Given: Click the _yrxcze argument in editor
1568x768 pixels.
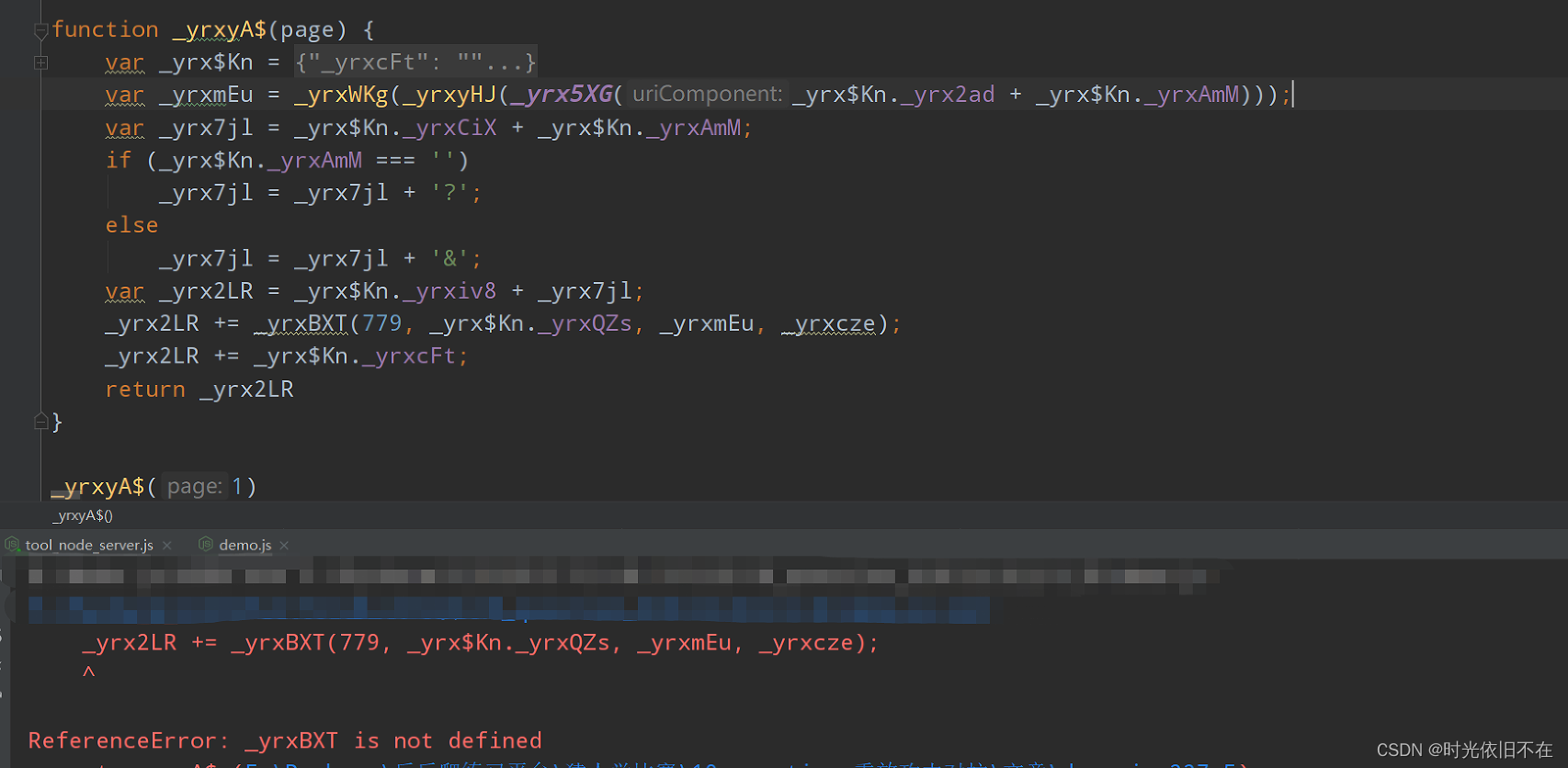Looking at the screenshot, I should [x=828, y=323].
